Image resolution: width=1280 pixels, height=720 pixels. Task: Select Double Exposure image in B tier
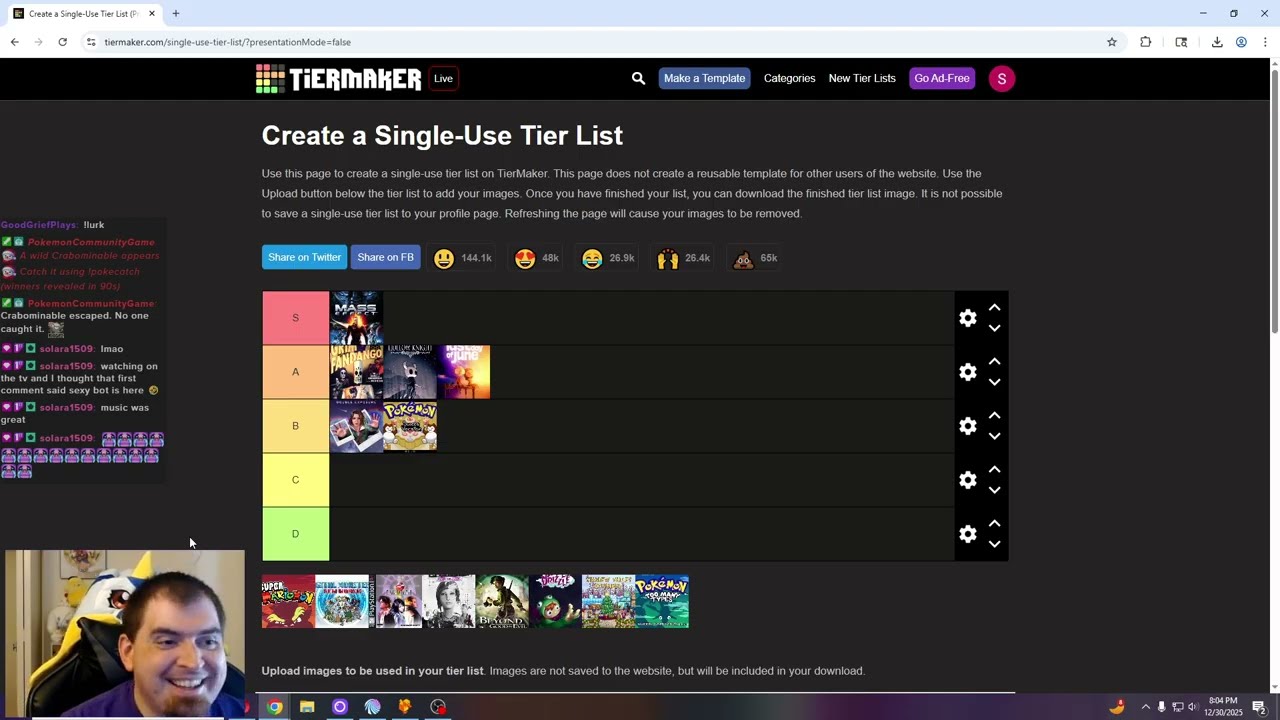click(356, 426)
